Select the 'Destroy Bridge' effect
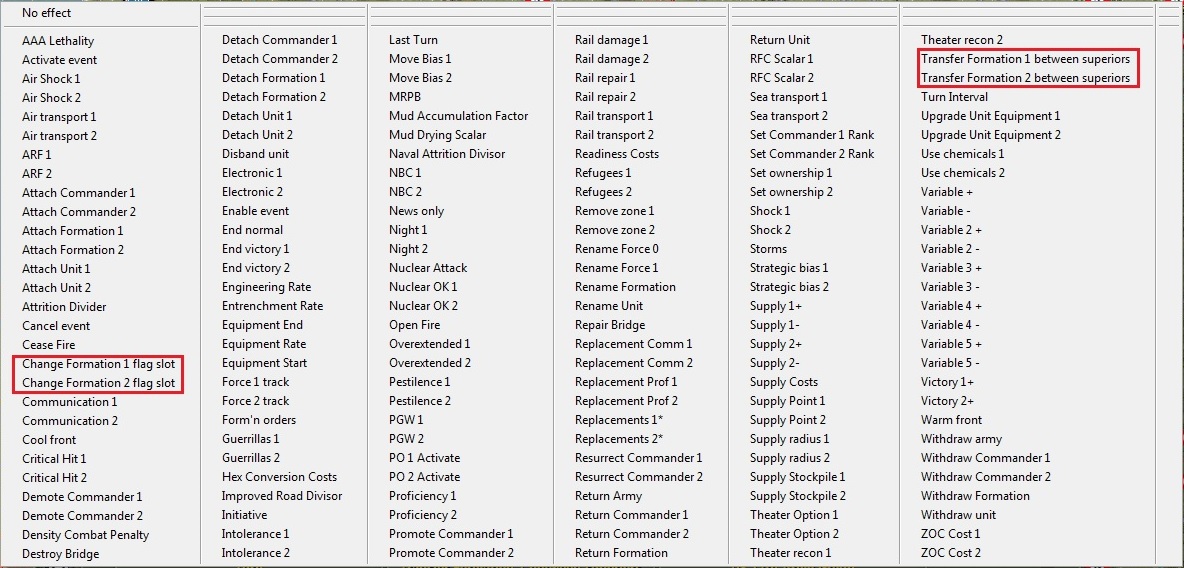Viewport: 1184px width, 568px height. coord(60,554)
